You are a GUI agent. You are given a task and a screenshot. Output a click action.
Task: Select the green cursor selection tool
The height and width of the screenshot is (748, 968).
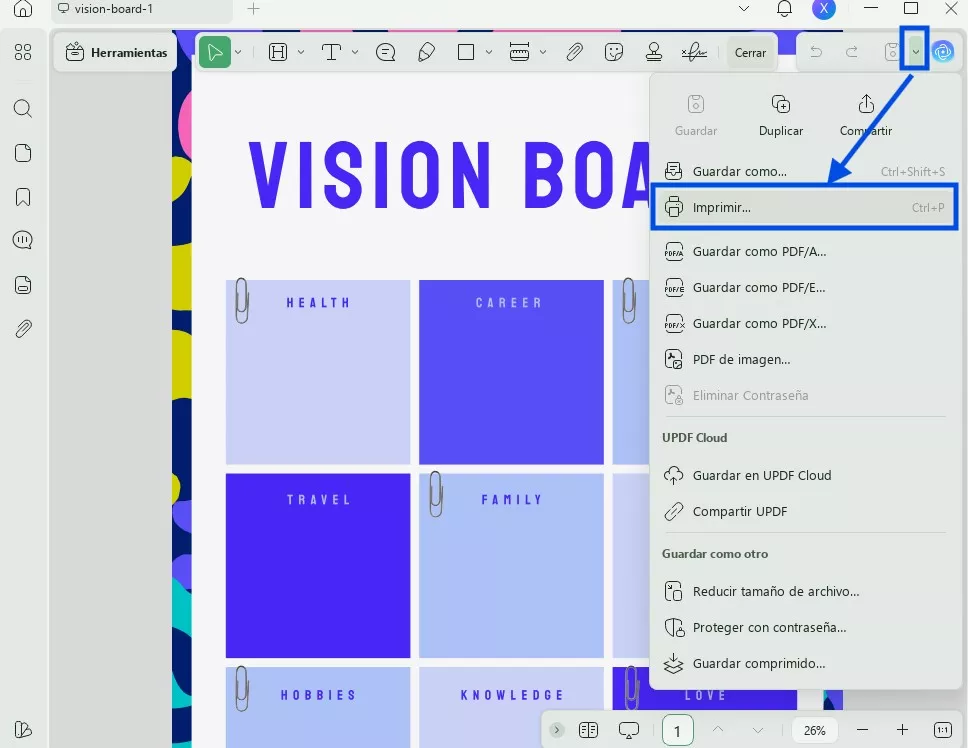[215, 52]
